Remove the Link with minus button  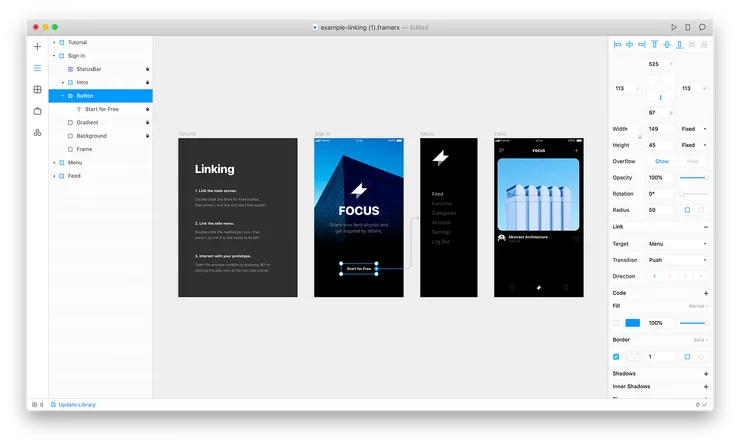coord(706,227)
